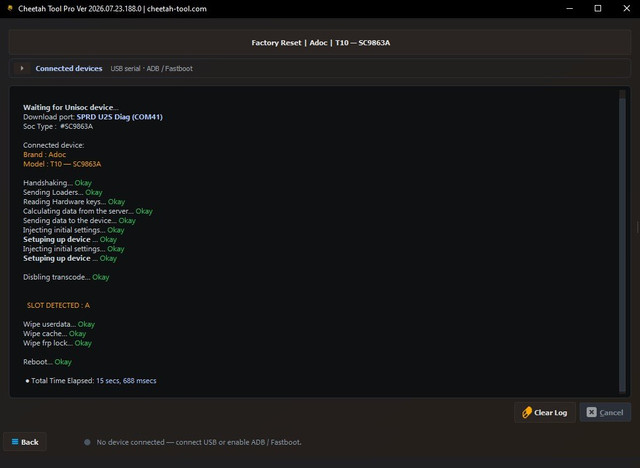Click the 'Wipe frp lock... Okay' line
This screenshot has width=640, height=468.
click(57, 343)
